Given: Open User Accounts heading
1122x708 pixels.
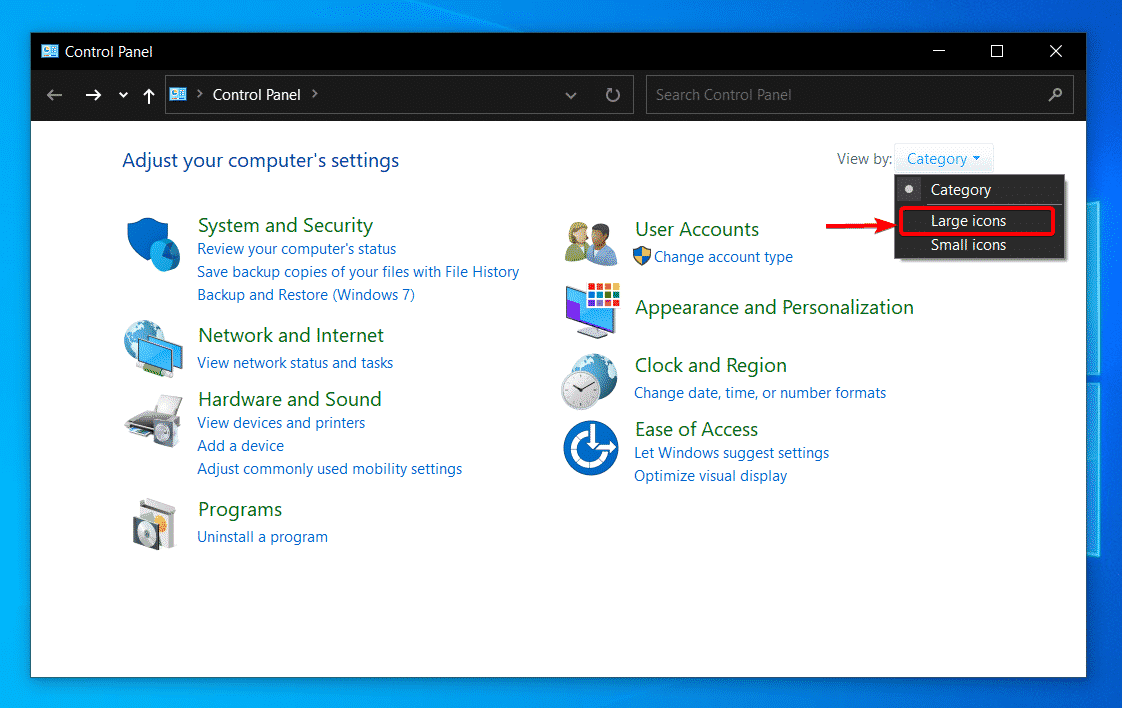Looking at the screenshot, I should click(x=696, y=229).
